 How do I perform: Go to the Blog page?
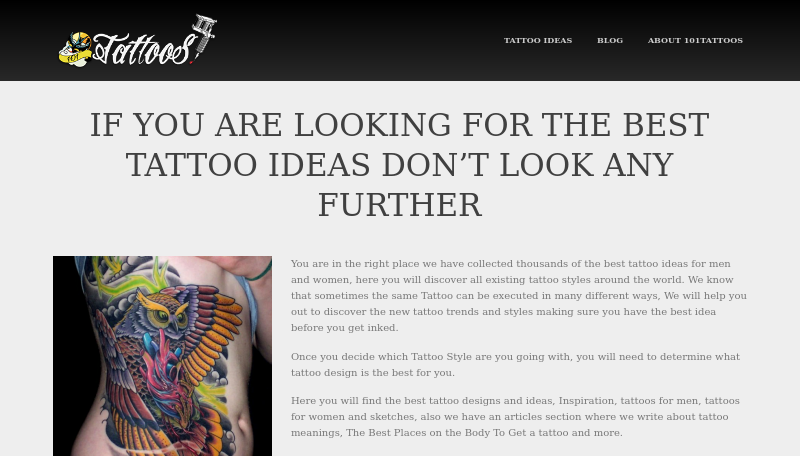pyautogui.click(x=610, y=40)
